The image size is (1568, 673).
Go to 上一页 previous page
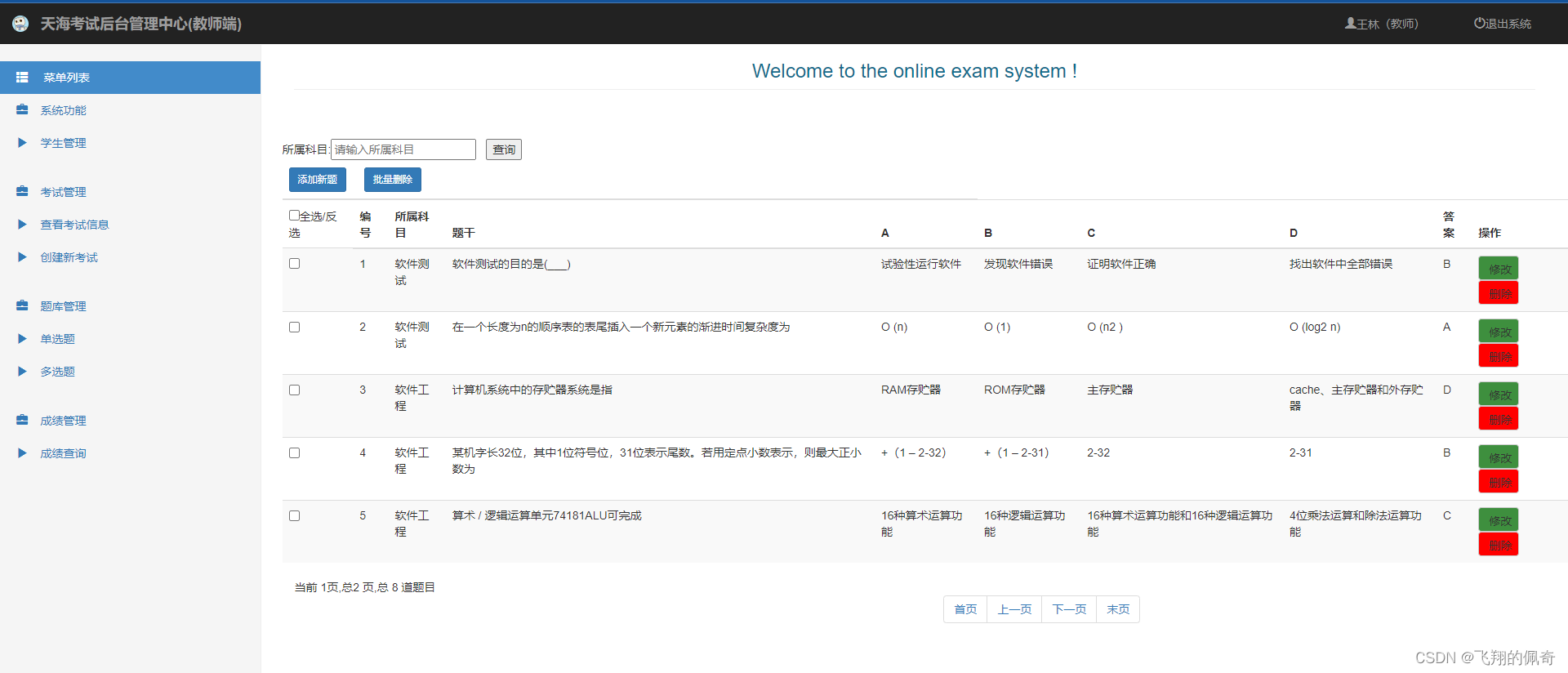(x=1014, y=609)
